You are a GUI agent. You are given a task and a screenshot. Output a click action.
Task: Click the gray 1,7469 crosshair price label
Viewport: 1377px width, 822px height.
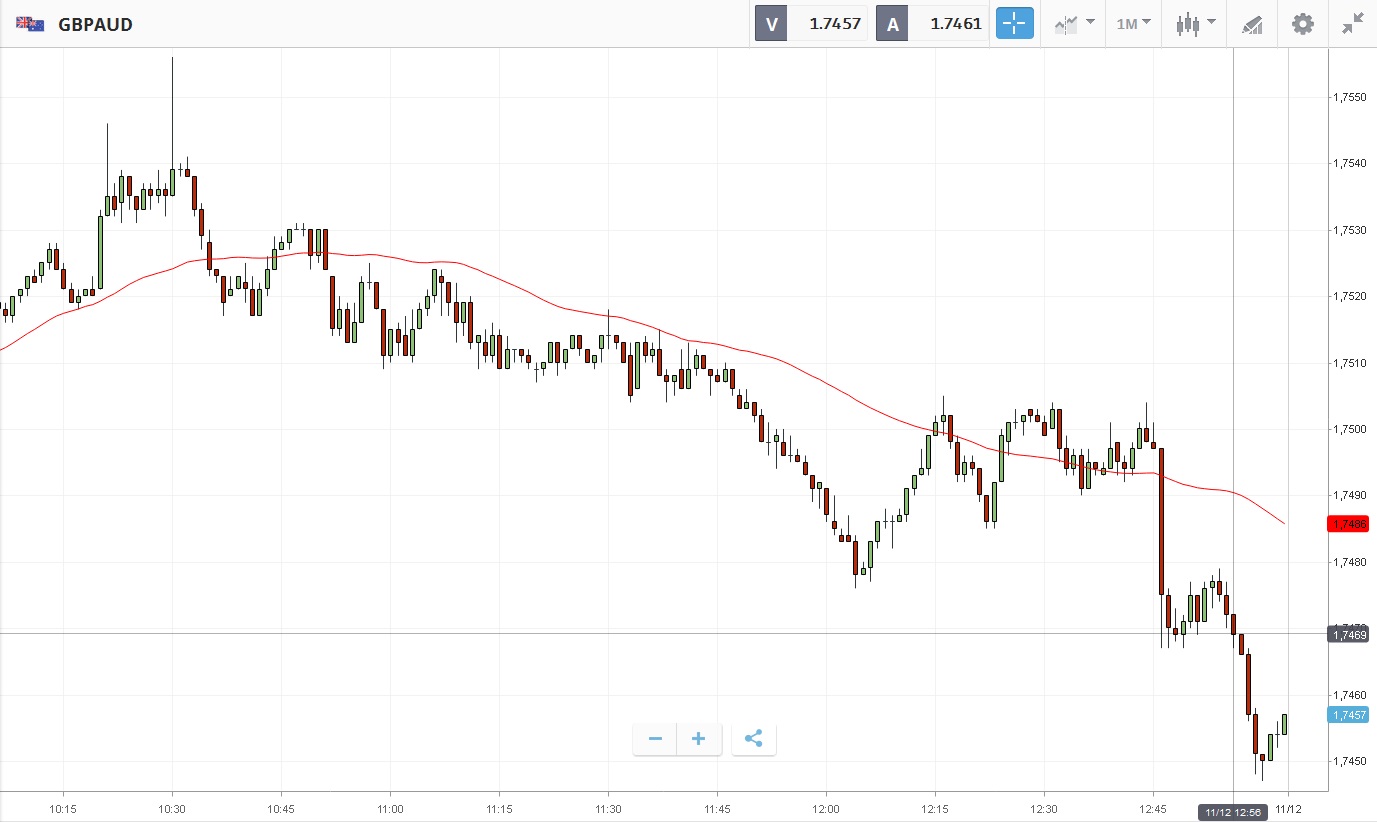[1347, 634]
